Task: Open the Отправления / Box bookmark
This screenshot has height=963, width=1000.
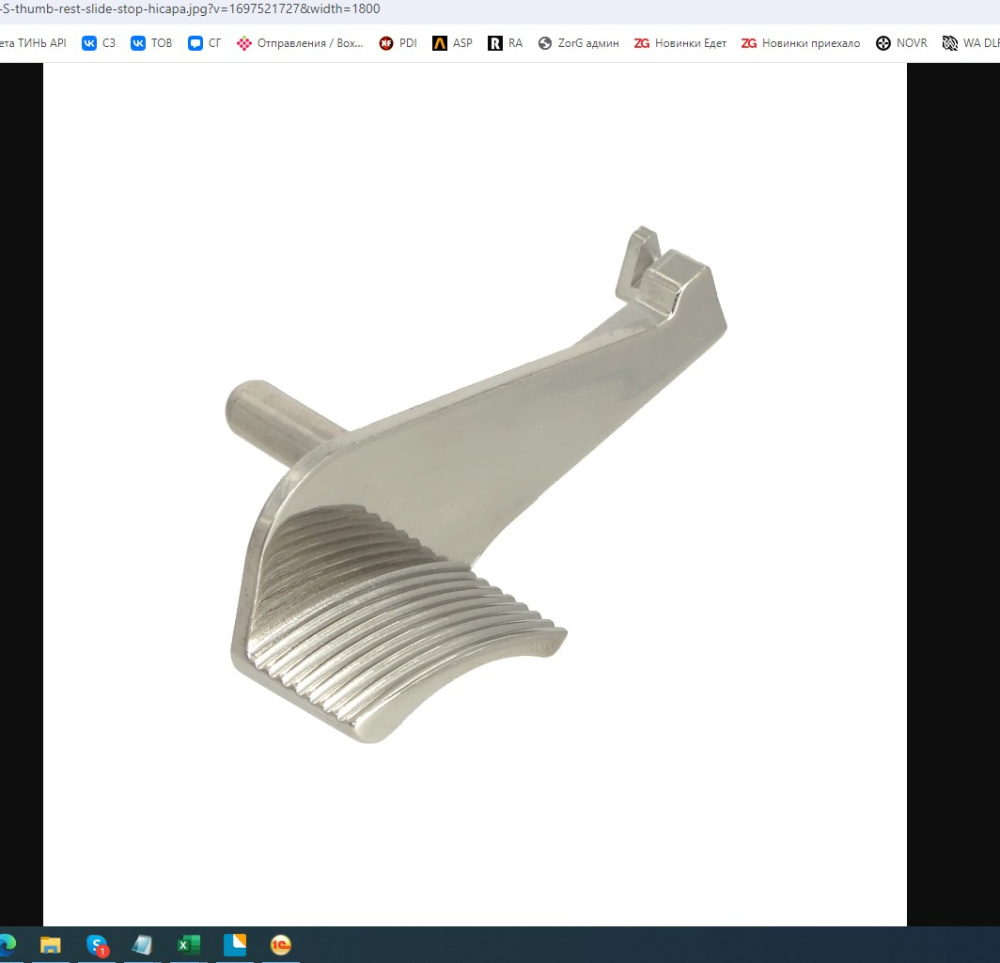Action: pos(300,43)
